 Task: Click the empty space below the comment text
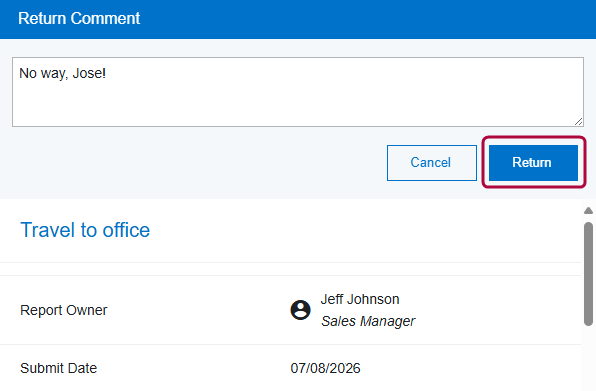click(x=296, y=104)
